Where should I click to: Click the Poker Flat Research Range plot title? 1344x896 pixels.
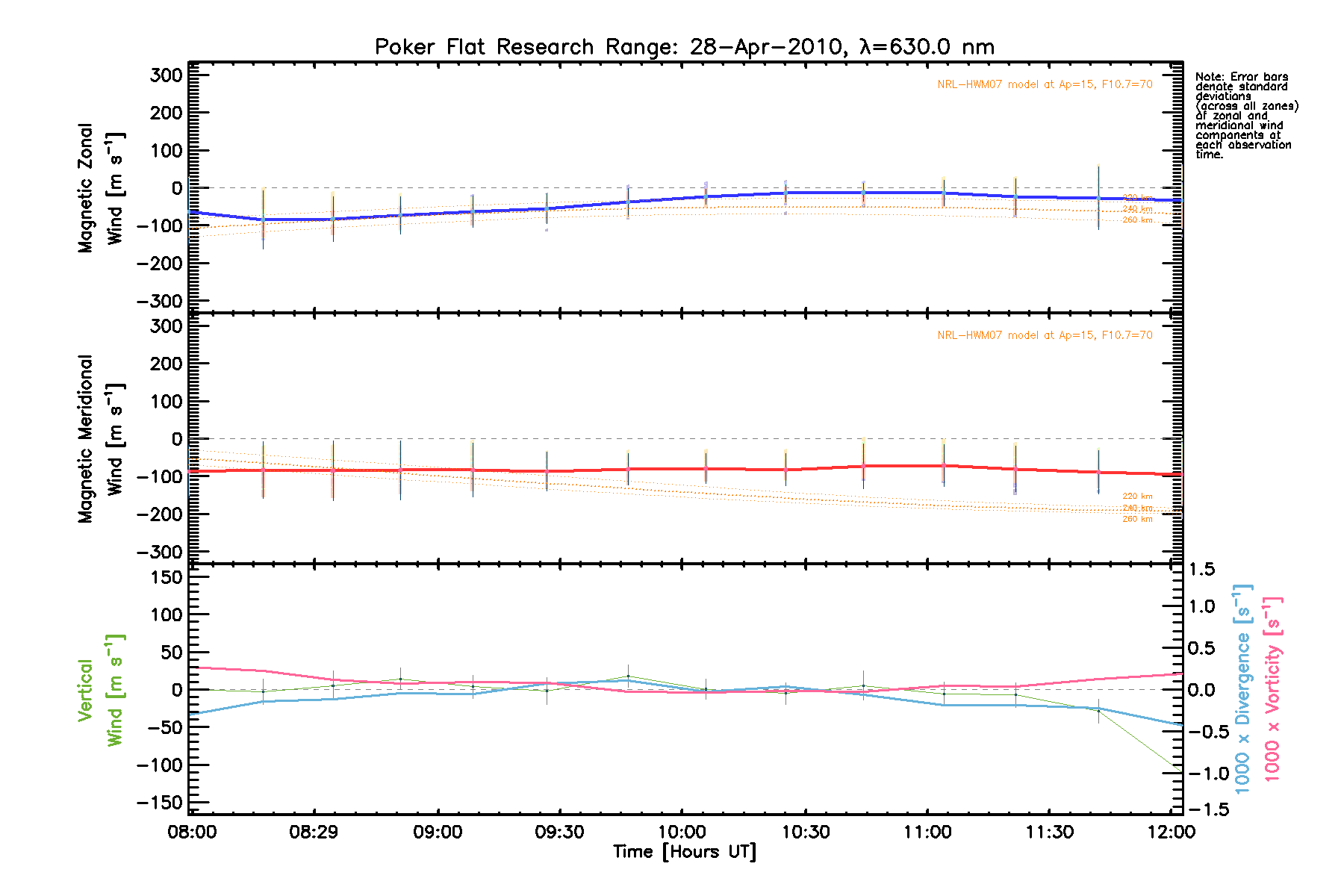click(x=684, y=47)
